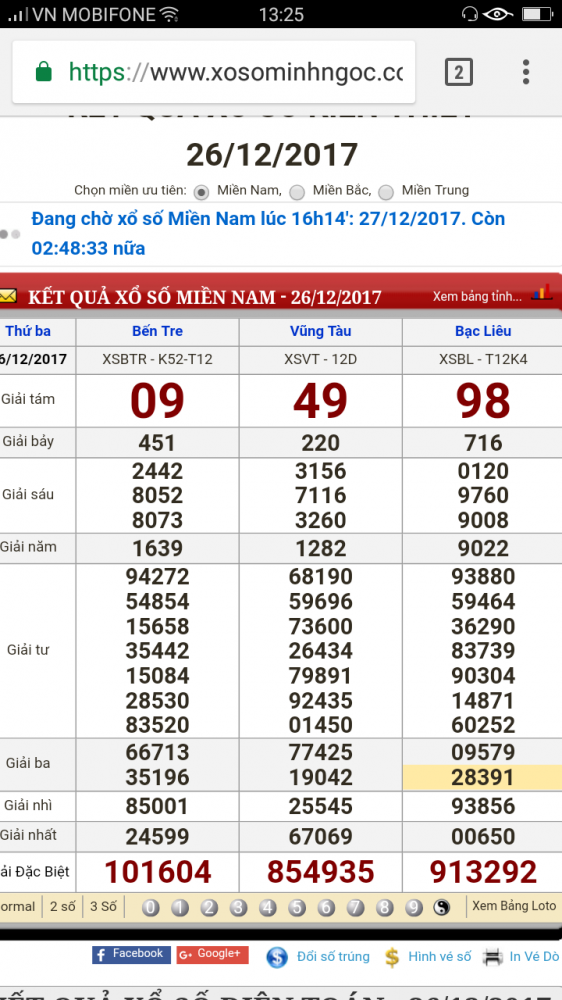The height and width of the screenshot is (1000, 562).
Task: Select the Miền Nam radio button
Action: [x=202, y=191]
